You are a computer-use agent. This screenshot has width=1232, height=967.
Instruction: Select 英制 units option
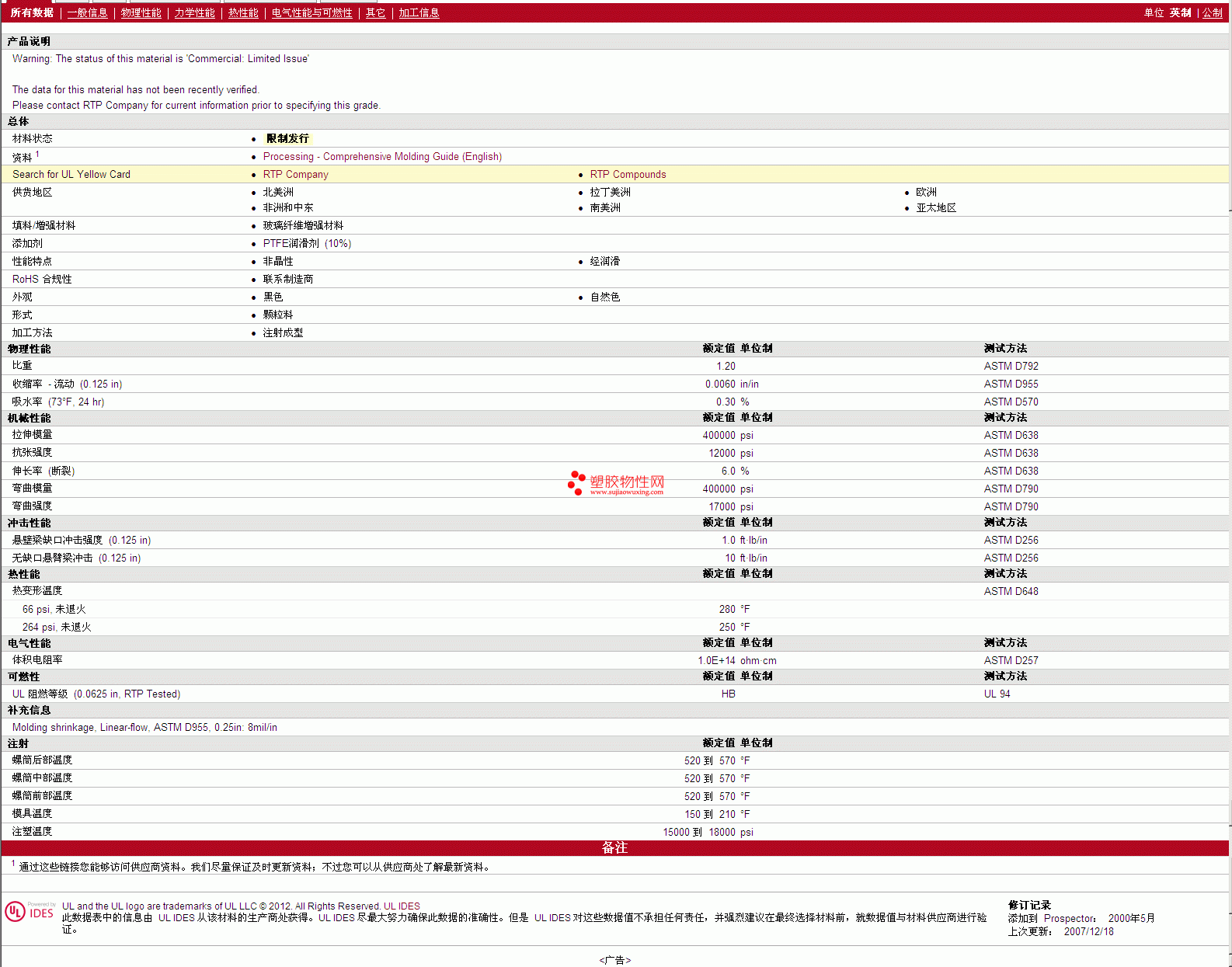(1180, 13)
